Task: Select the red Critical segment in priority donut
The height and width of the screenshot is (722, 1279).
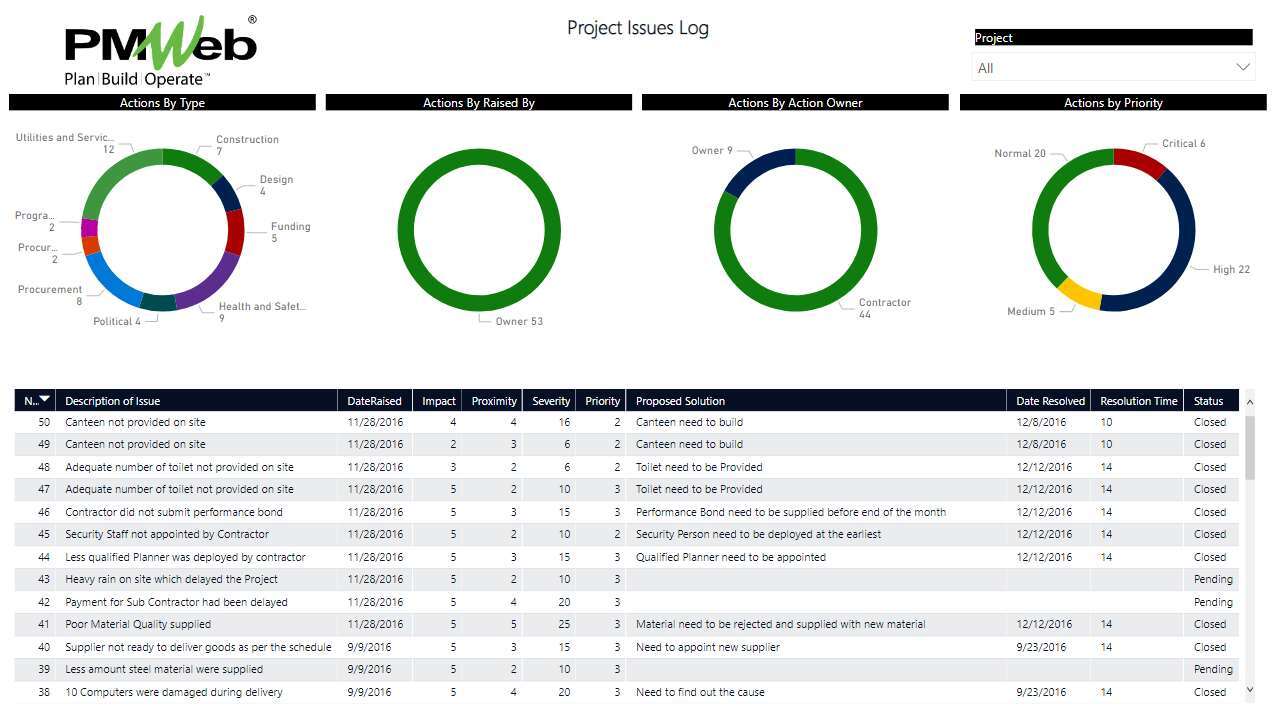Action: (x=1139, y=161)
